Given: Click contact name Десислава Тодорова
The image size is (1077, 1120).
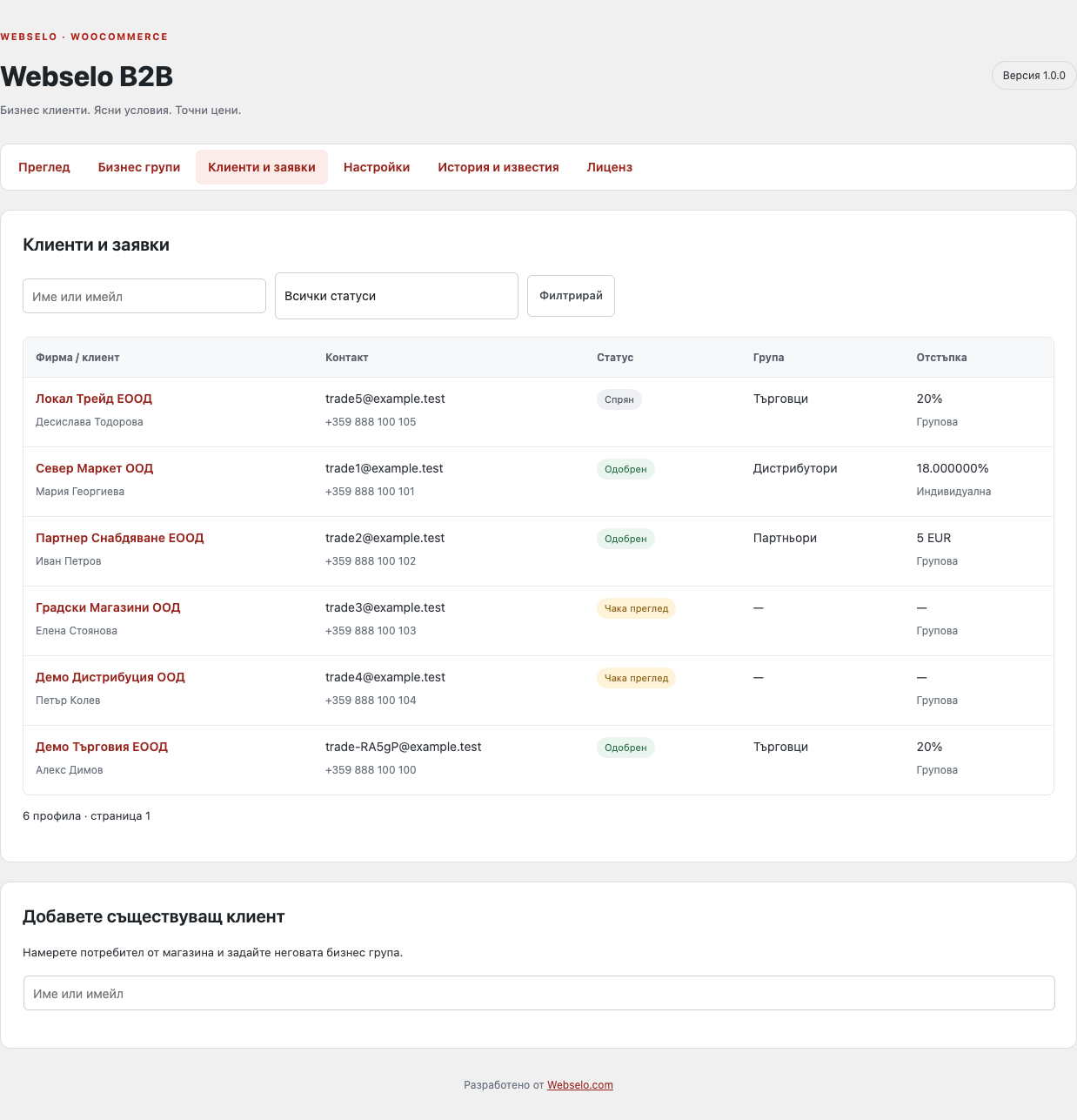Looking at the screenshot, I should [90, 422].
